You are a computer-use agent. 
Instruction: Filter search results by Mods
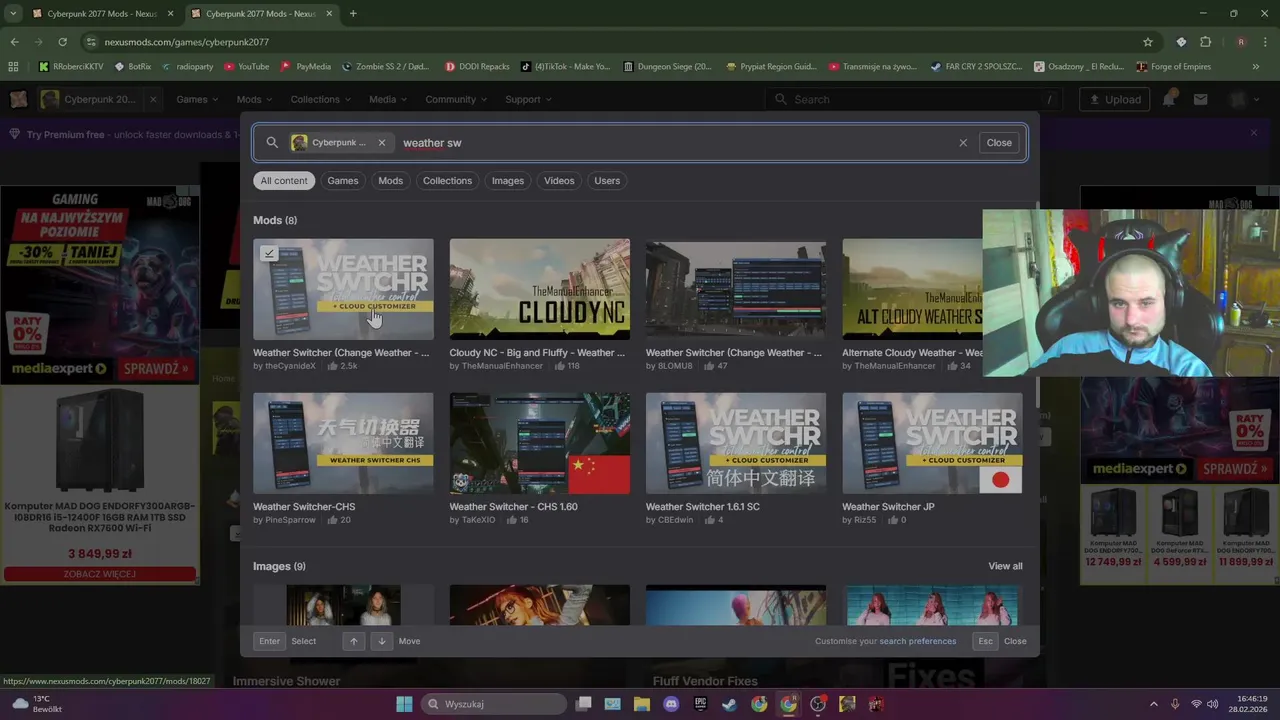point(391,181)
